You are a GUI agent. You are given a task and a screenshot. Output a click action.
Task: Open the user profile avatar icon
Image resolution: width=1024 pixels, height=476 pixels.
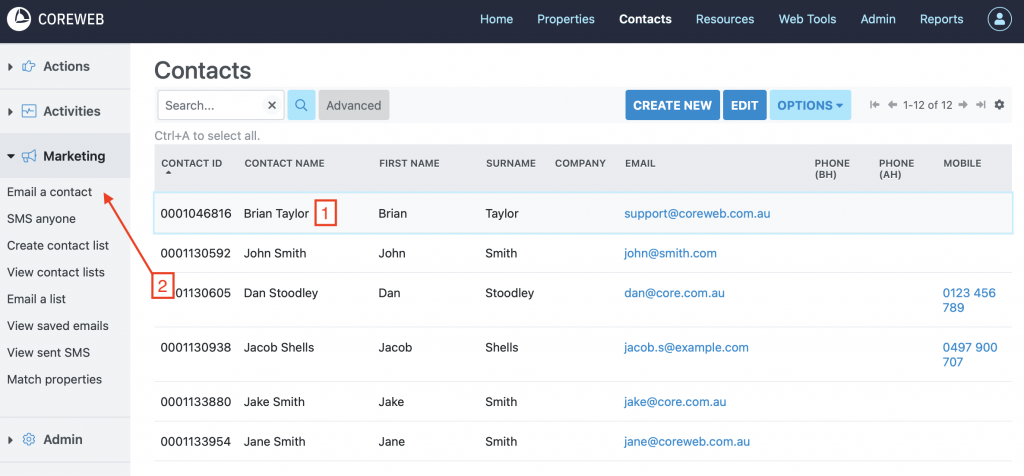(x=999, y=19)
